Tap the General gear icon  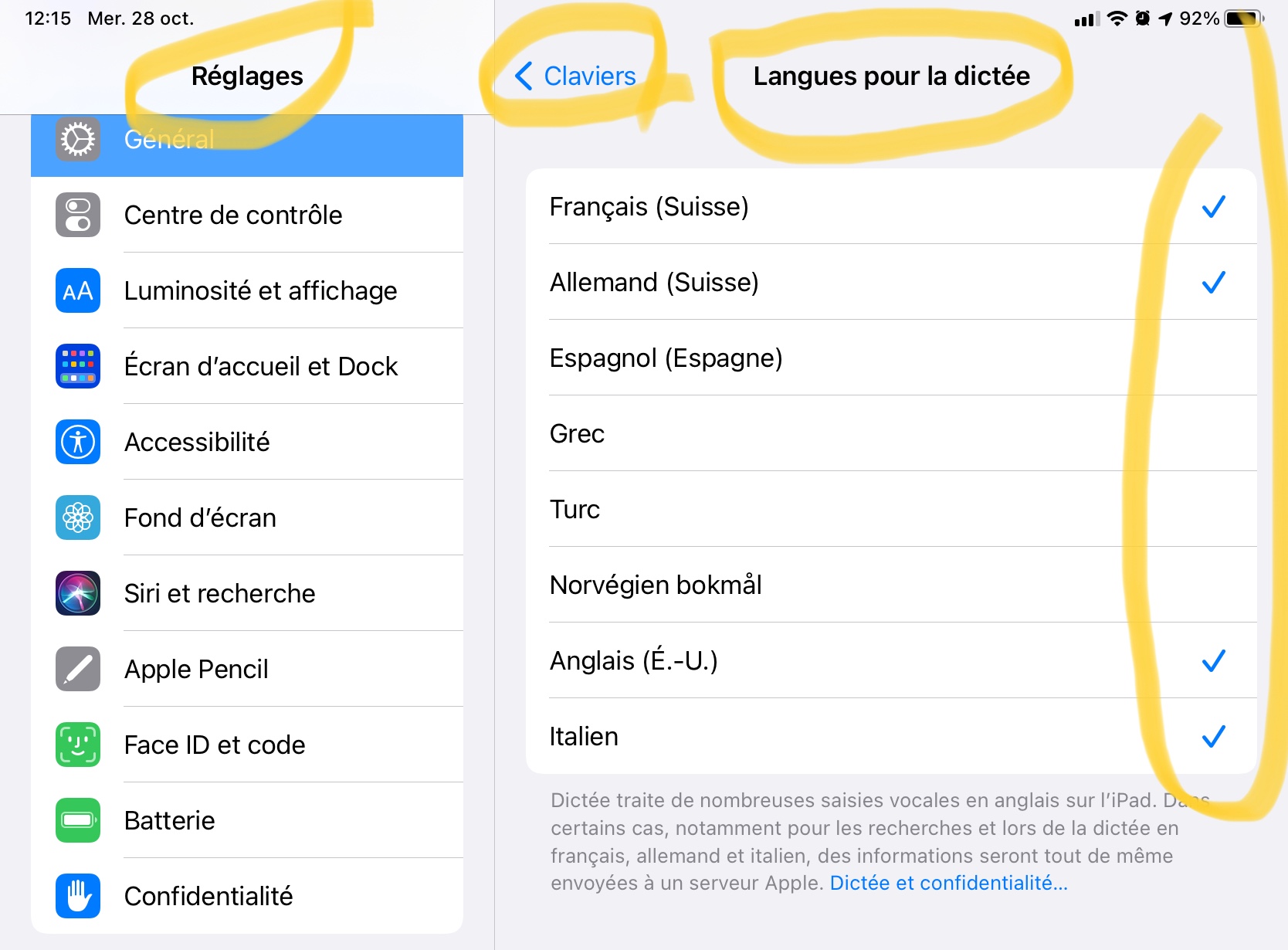click(78, 140)
